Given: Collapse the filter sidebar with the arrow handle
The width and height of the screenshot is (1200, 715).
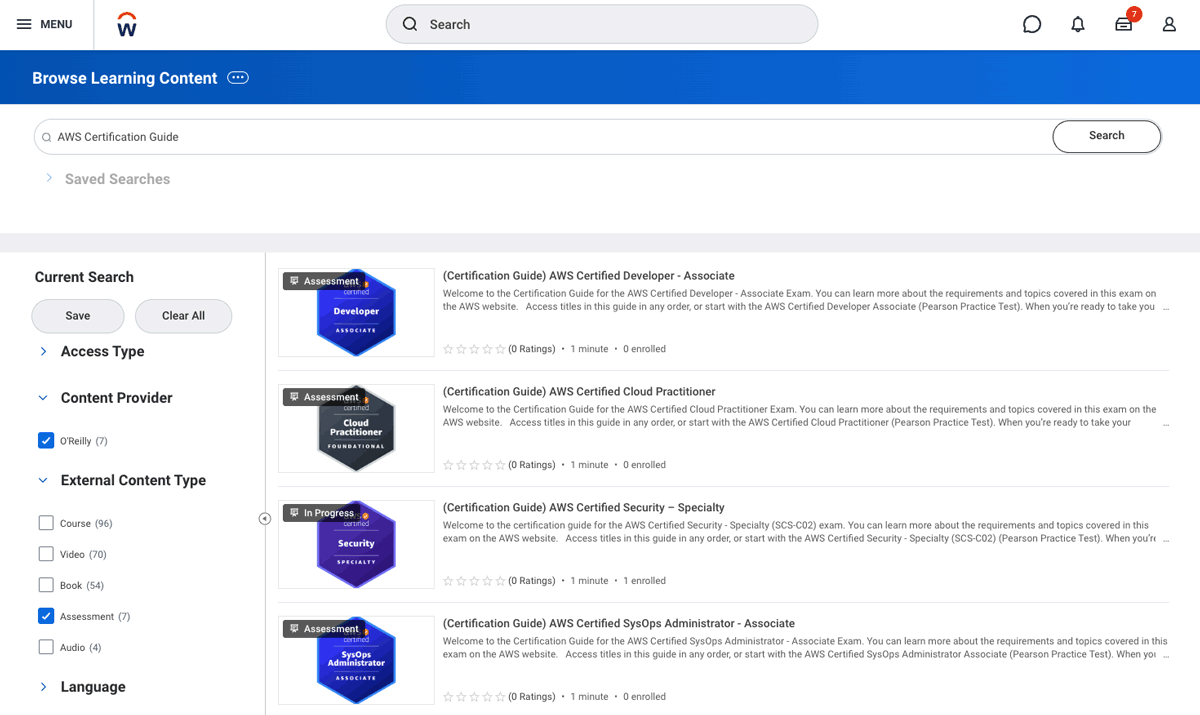Looking at the screenshot, I should point(265,518).
